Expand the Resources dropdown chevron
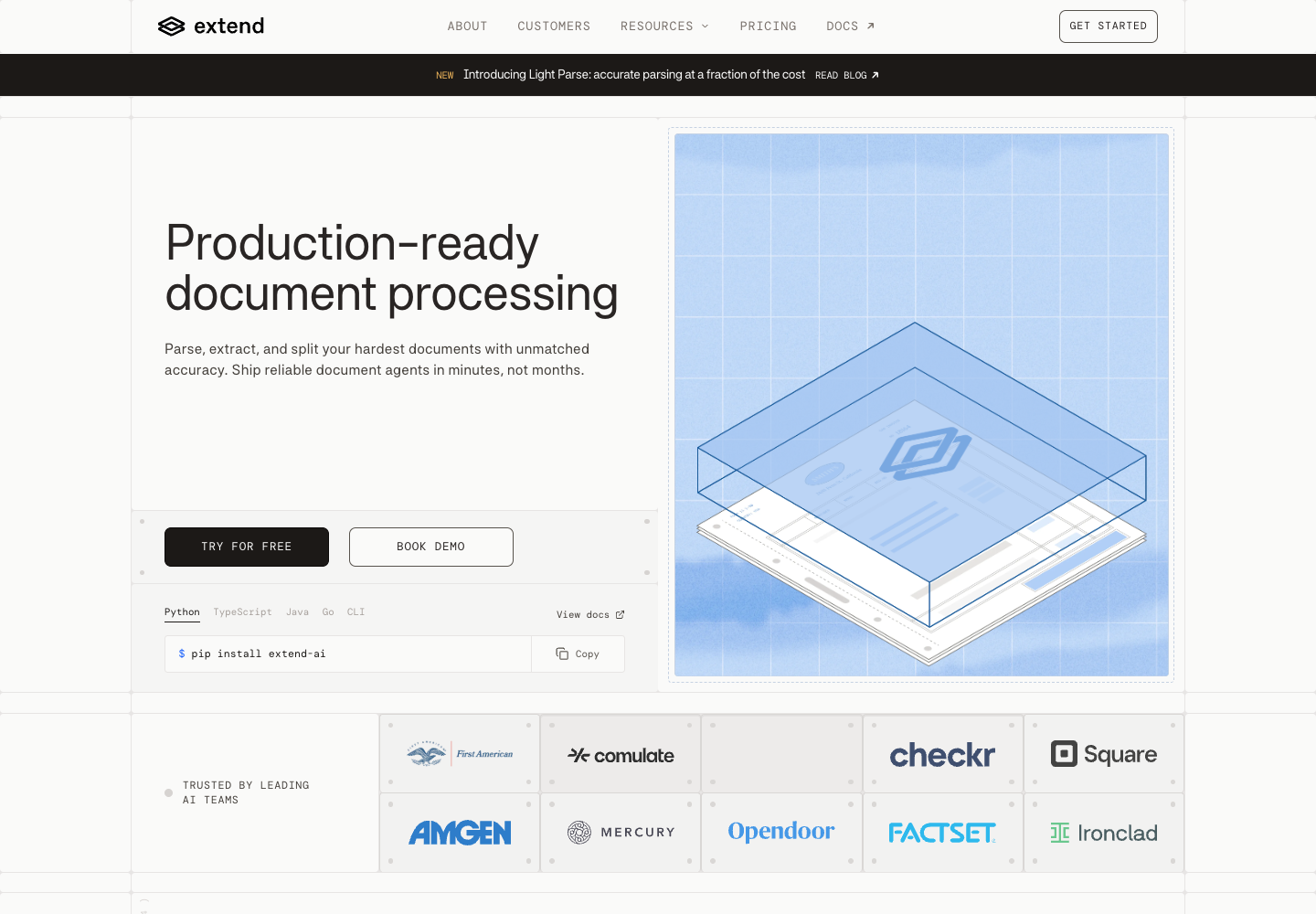The width and height of the screenshot is (1316, 914). point(705,27)
